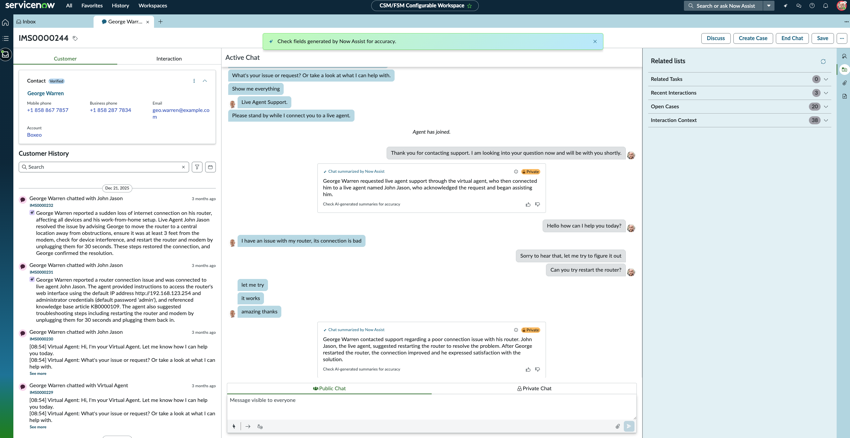Expand 'See more' for interaction IMS0000230

[x=38, y=373]
